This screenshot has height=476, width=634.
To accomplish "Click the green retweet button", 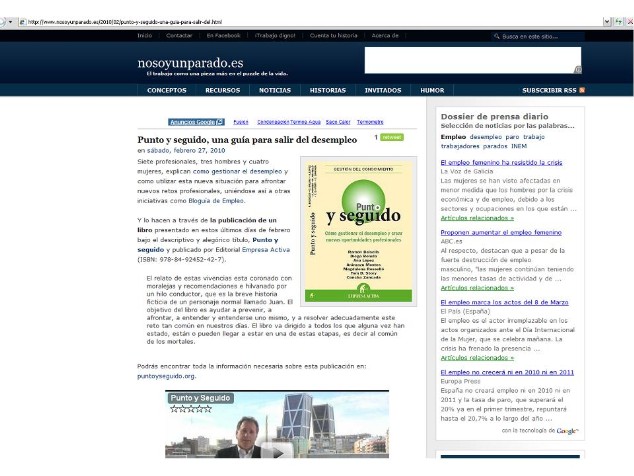I will click(x=391, y=138).
